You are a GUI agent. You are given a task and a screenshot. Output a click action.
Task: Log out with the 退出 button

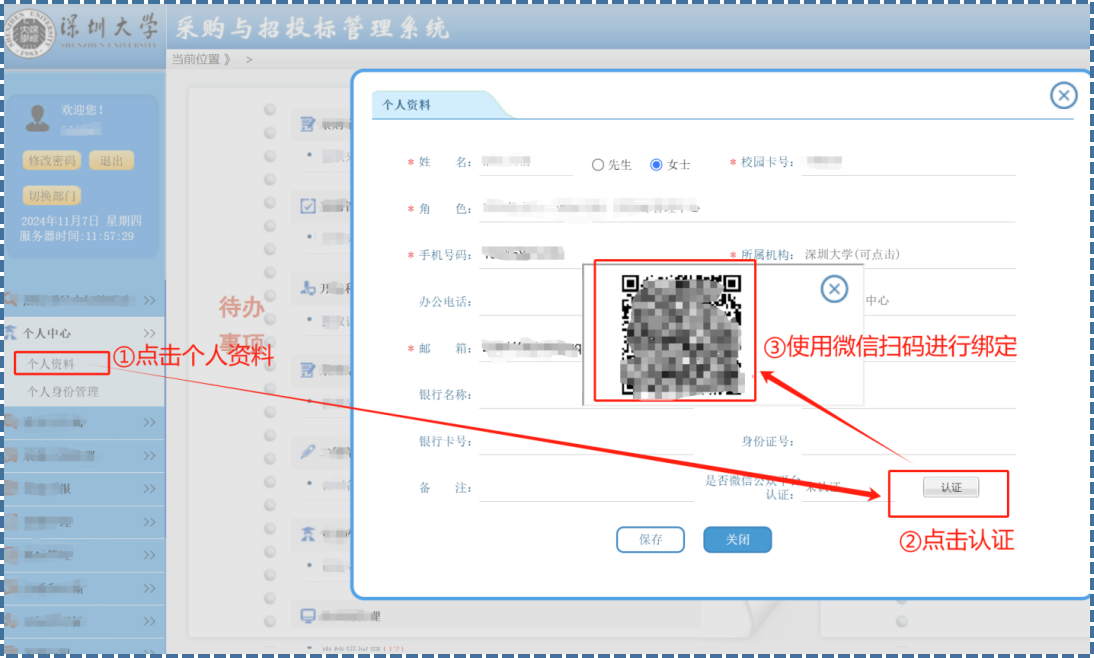[111, 160]
